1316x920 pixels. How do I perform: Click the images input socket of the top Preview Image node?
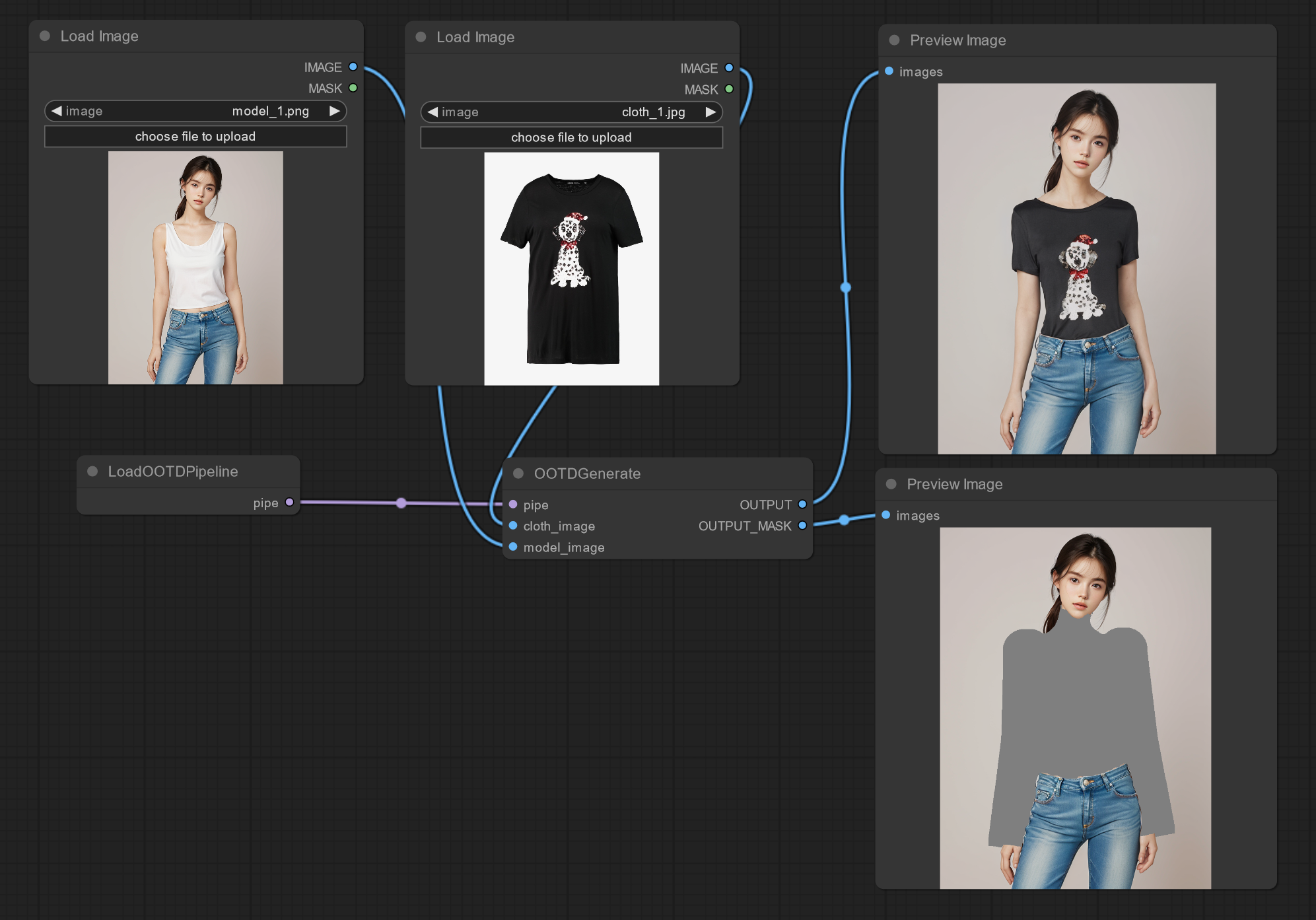pos(889,71)
